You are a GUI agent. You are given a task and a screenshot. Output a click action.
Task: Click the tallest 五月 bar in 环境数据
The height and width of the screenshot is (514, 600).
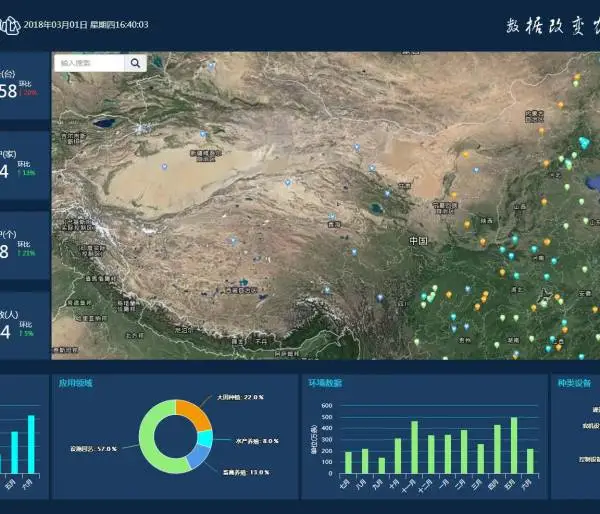pos(514,445)
